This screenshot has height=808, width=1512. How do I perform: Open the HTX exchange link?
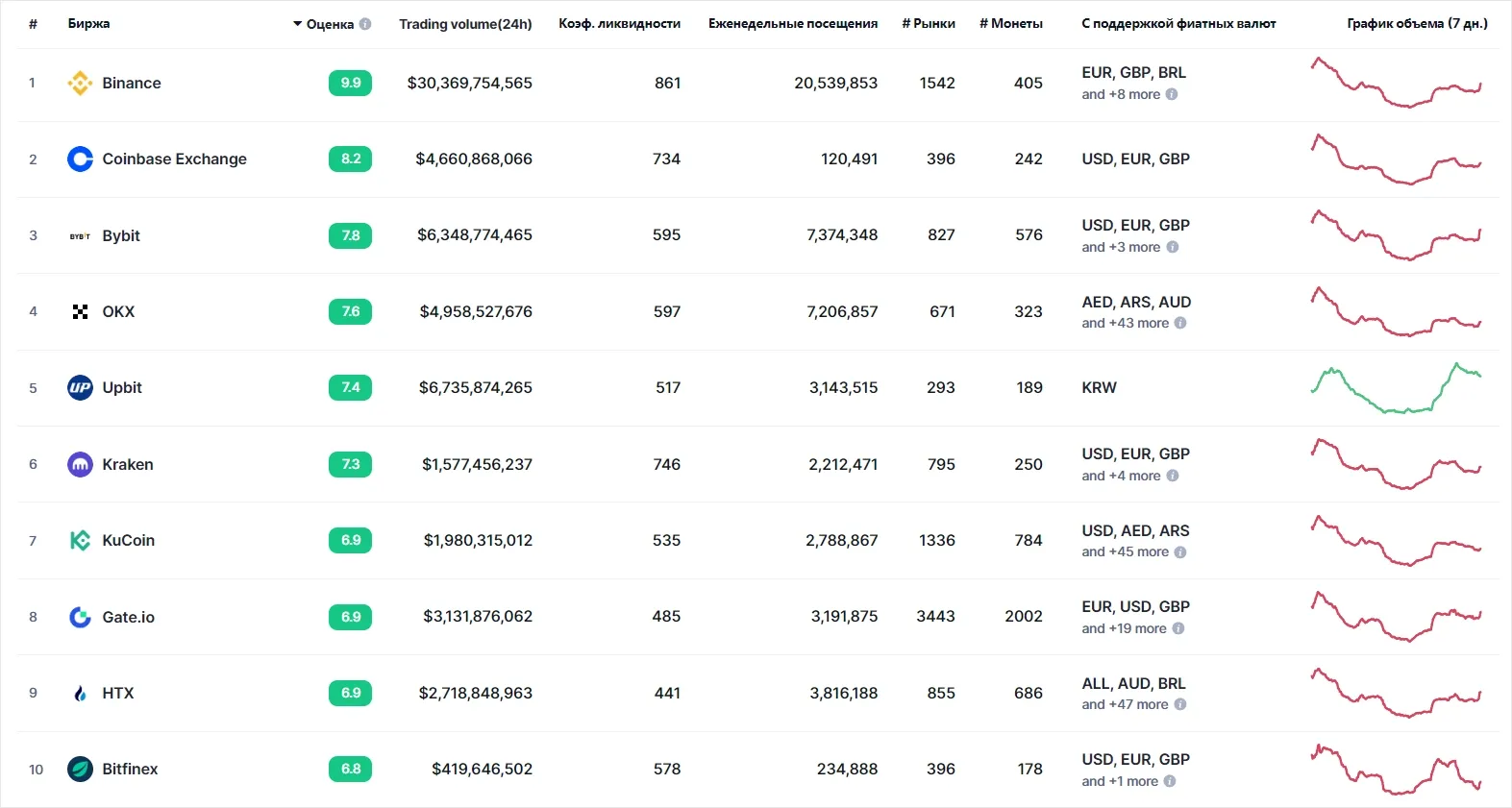coord(118,693)
